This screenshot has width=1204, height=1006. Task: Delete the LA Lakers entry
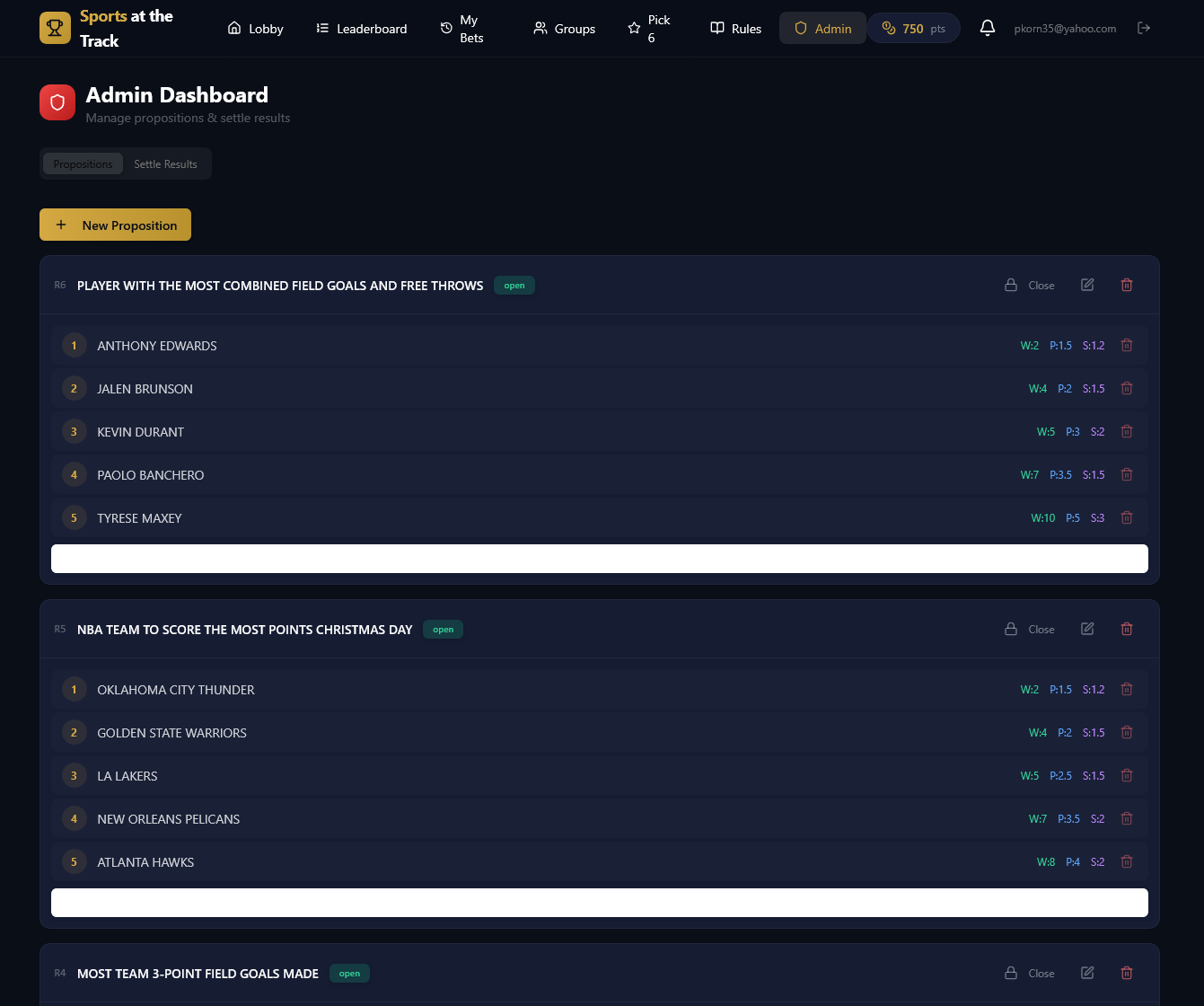(1127, 776)
